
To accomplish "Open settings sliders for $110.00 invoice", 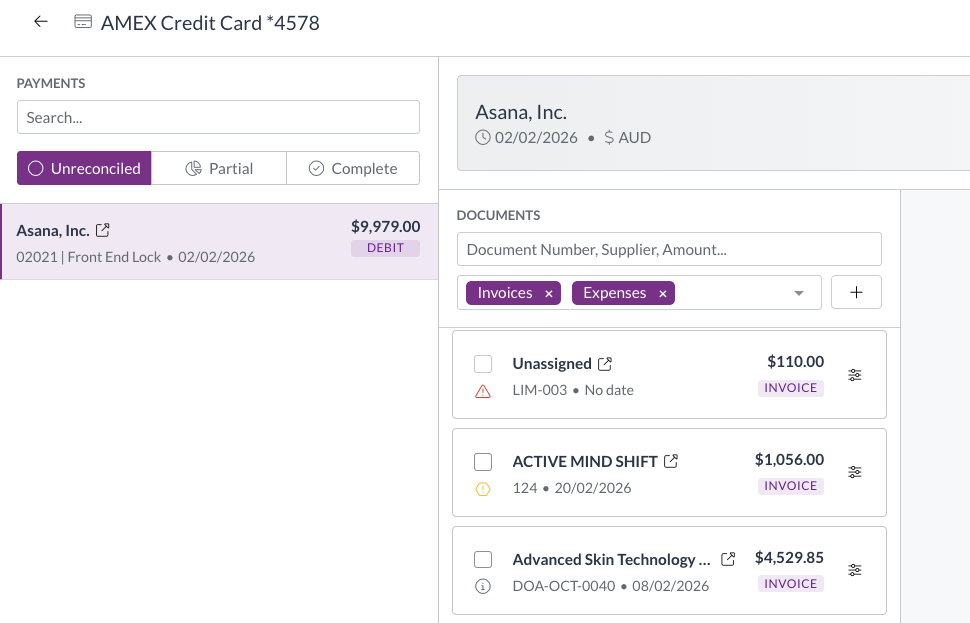I will 854,375.
